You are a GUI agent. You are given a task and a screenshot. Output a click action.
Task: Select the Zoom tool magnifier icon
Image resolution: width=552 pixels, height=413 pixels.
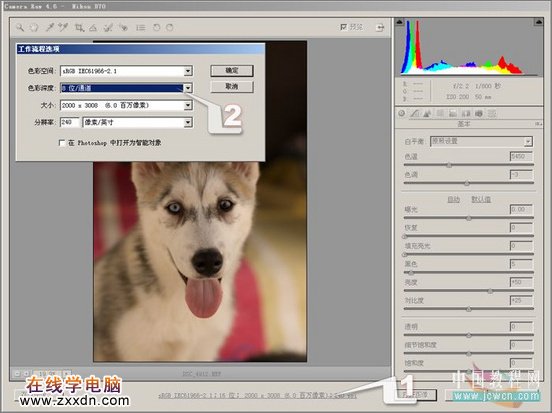click(x=20, y=27)
